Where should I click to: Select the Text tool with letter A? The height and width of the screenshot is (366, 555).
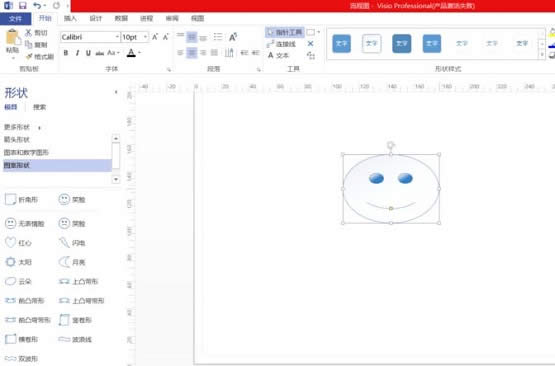[278, 55]
